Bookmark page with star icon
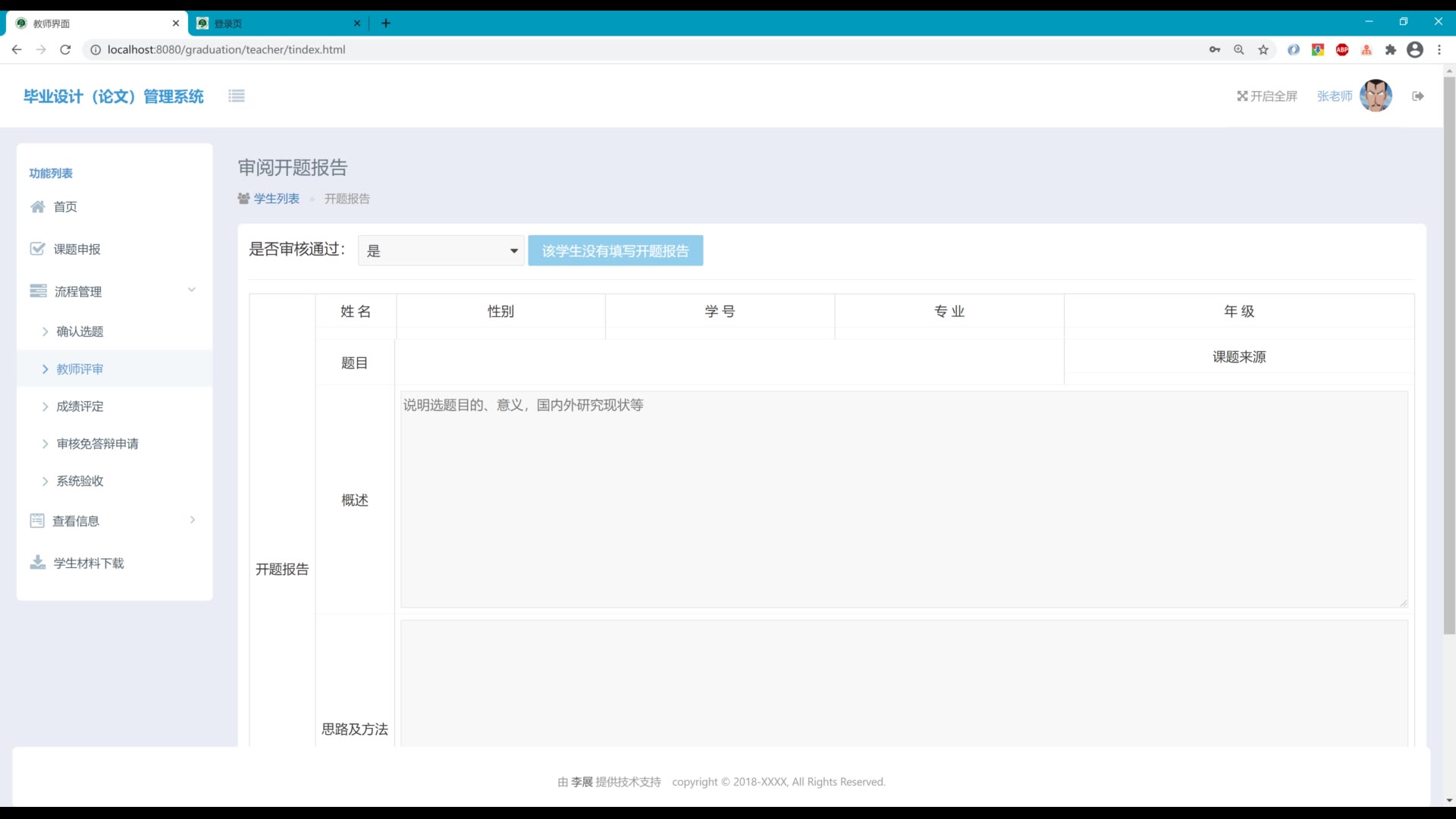 pos(1263,50)
